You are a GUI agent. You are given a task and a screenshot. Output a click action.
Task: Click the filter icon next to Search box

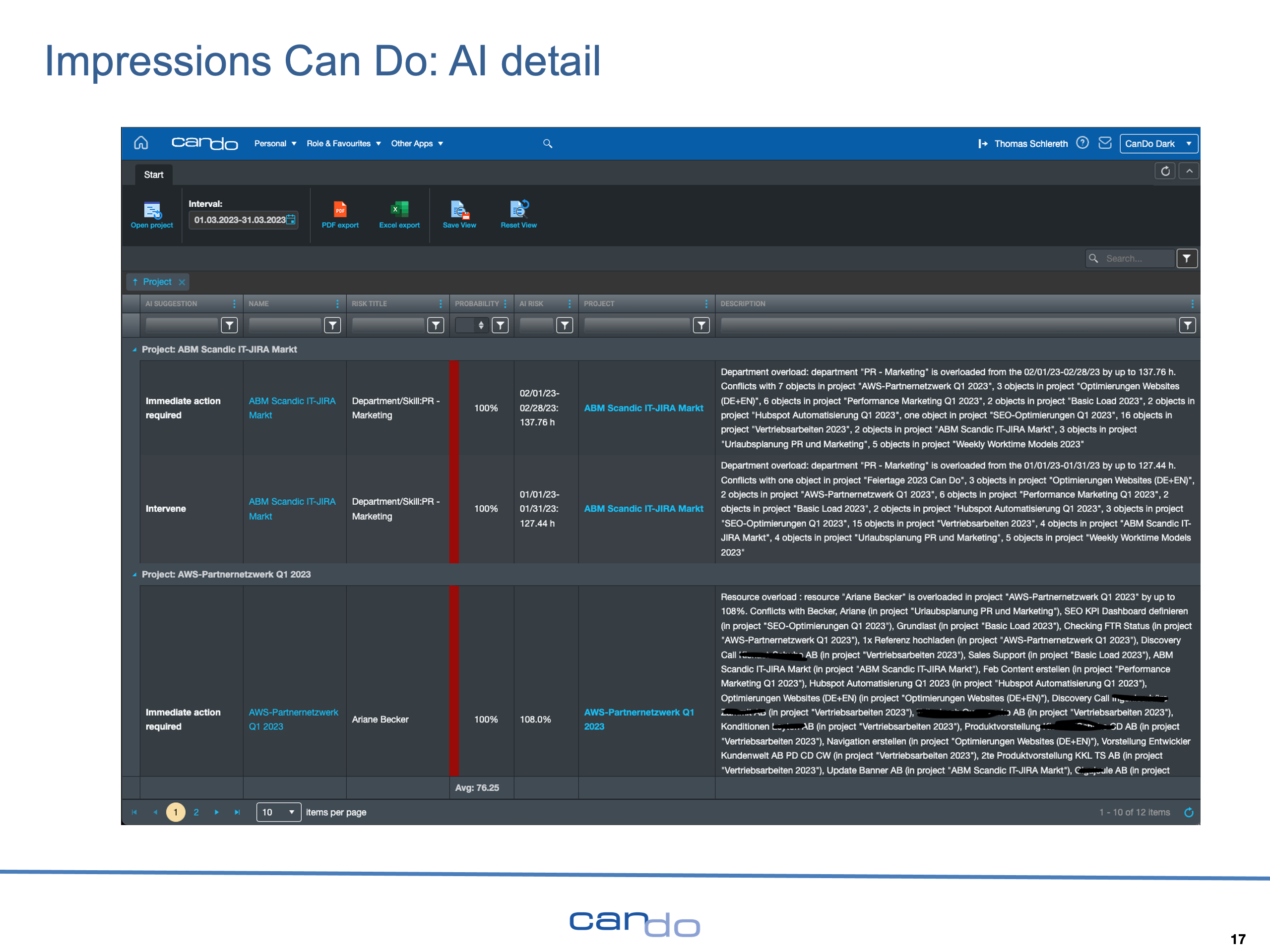click(1187, 259)
